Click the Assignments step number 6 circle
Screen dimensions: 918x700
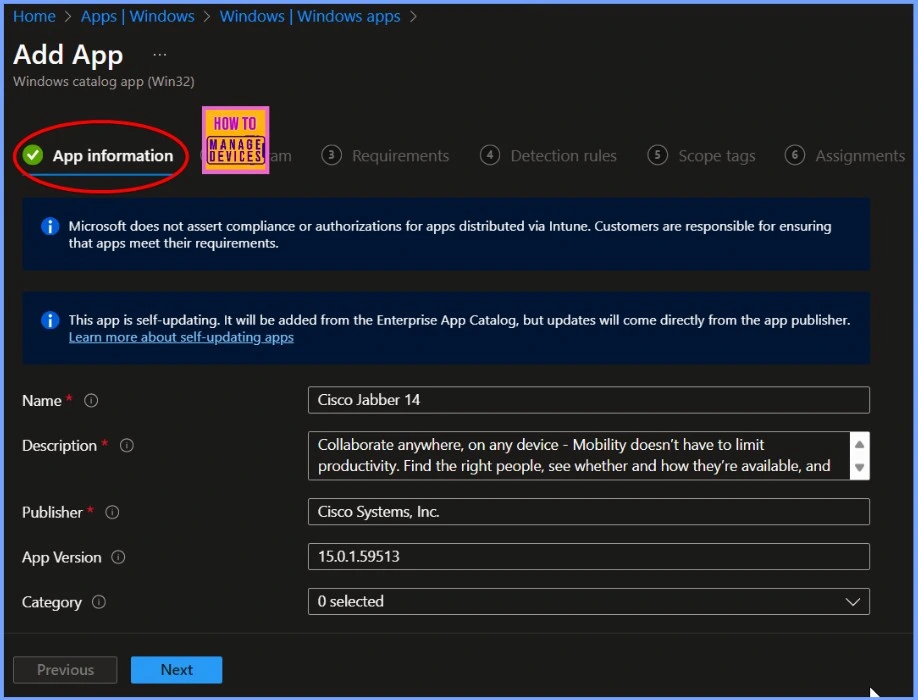(795, 155)
